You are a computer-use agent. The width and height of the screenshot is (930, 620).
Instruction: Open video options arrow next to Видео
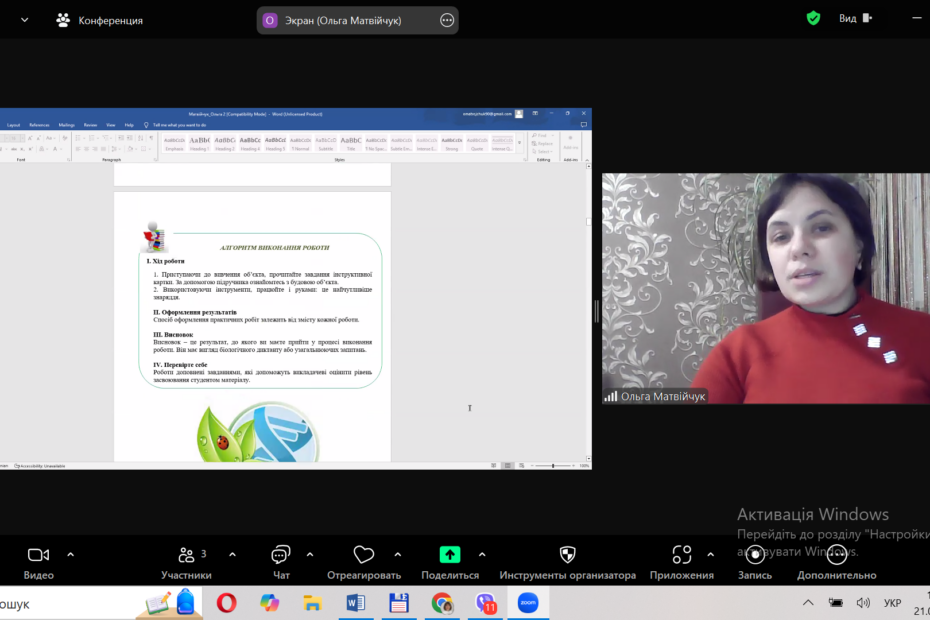click(71, 555)
